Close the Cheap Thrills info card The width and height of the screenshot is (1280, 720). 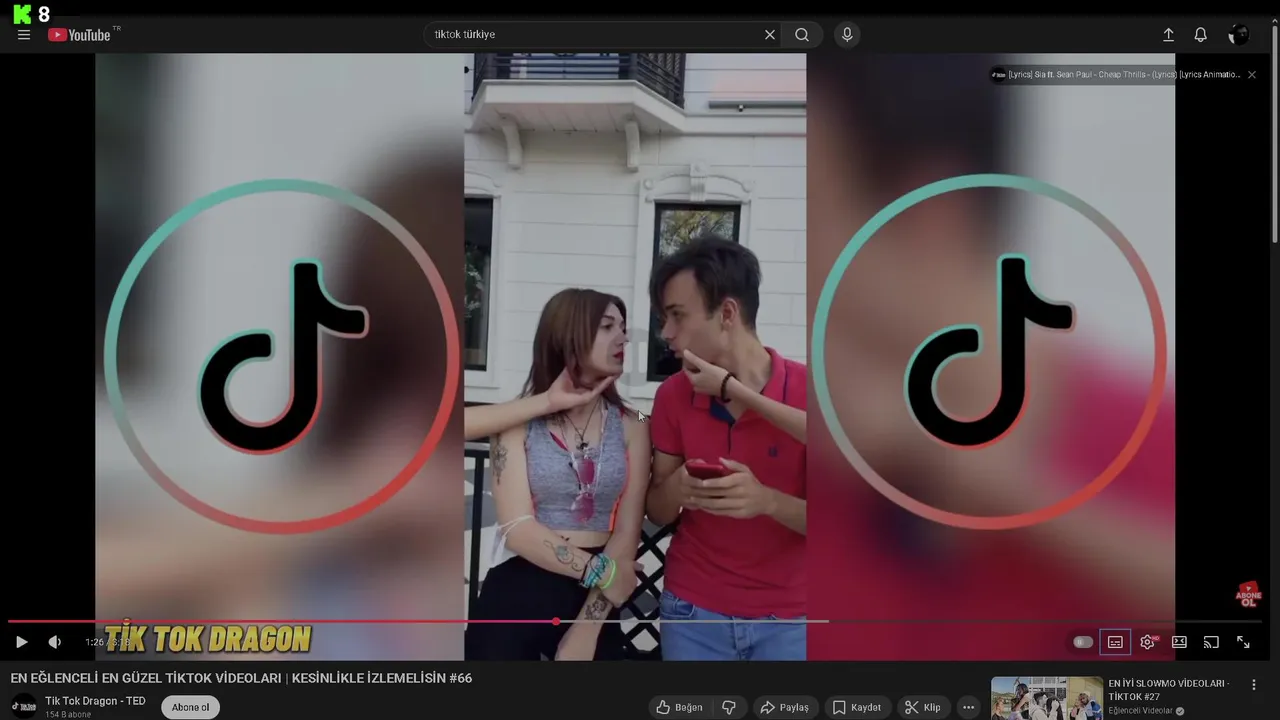pos(1251,75)
